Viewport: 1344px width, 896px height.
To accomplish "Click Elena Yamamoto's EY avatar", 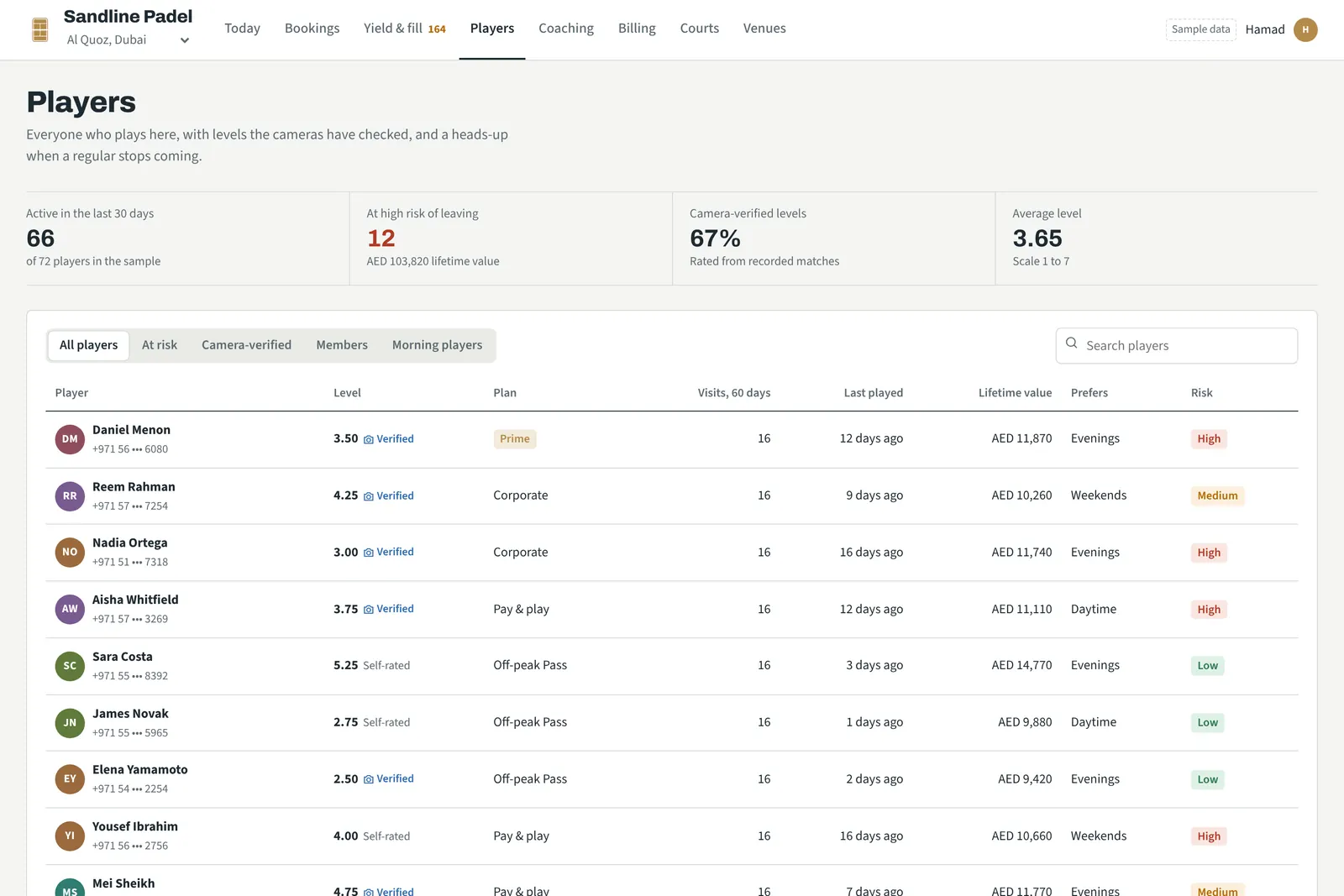I will (70, 779).
